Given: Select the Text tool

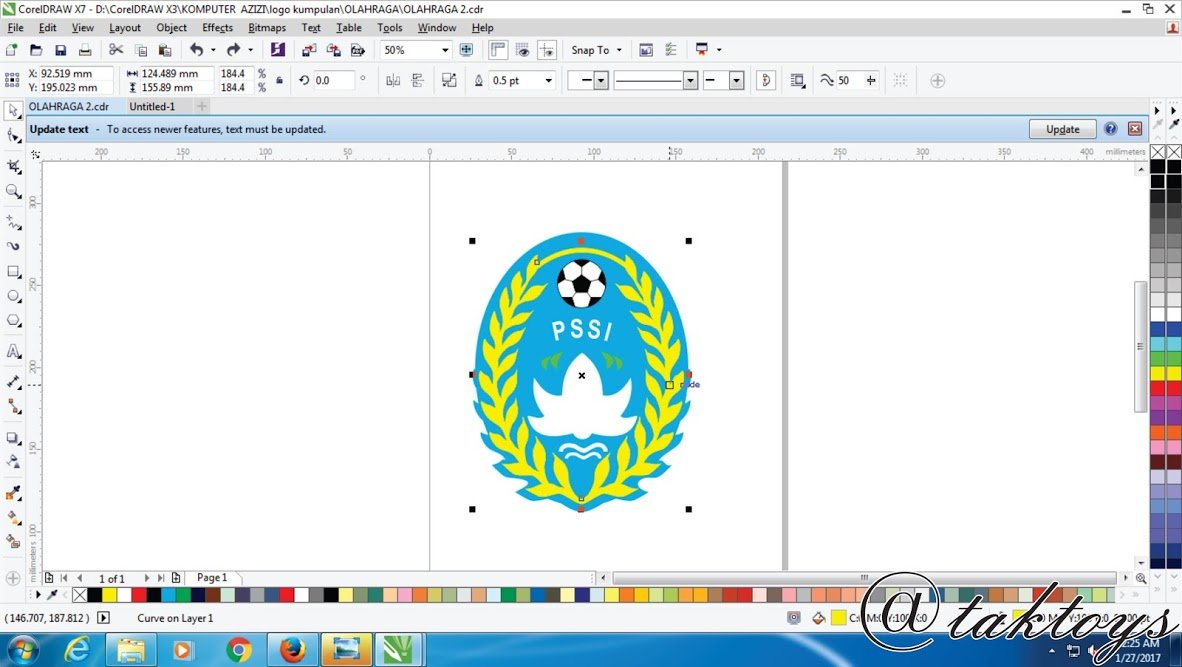Looking at the screenshot, I should (x=13, y=352).
